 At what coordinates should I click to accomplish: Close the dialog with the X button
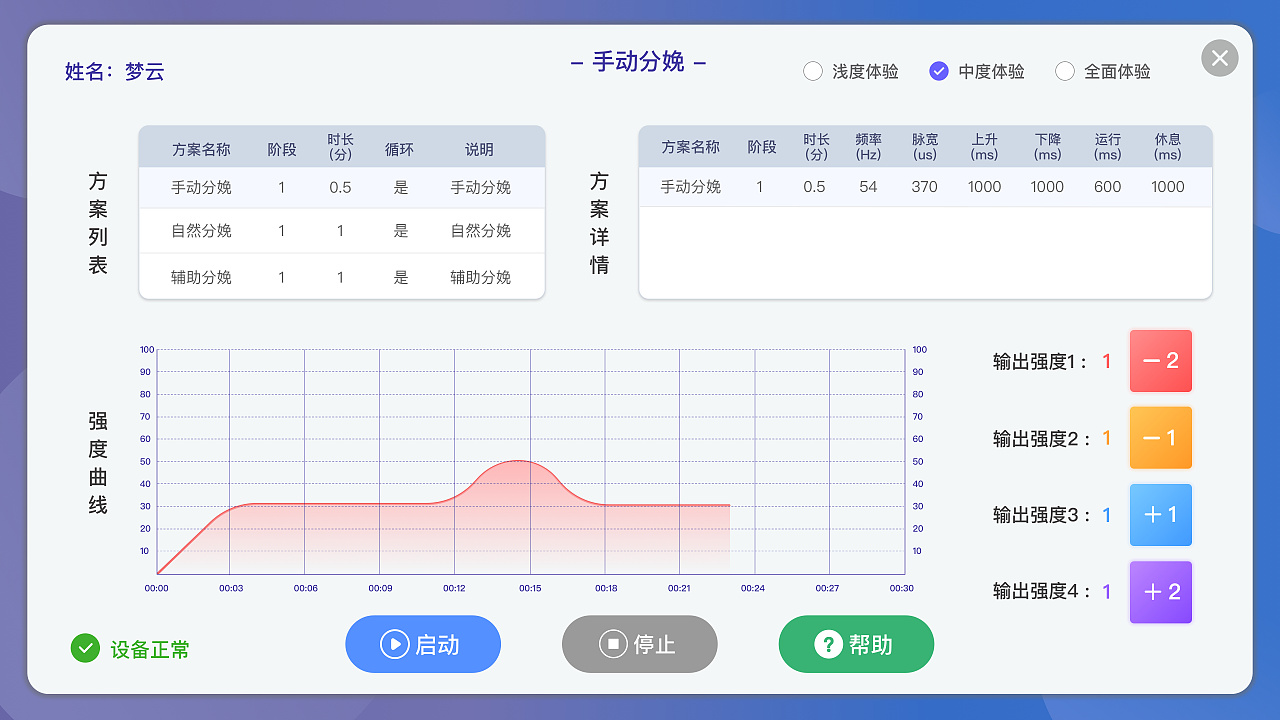1220,58
